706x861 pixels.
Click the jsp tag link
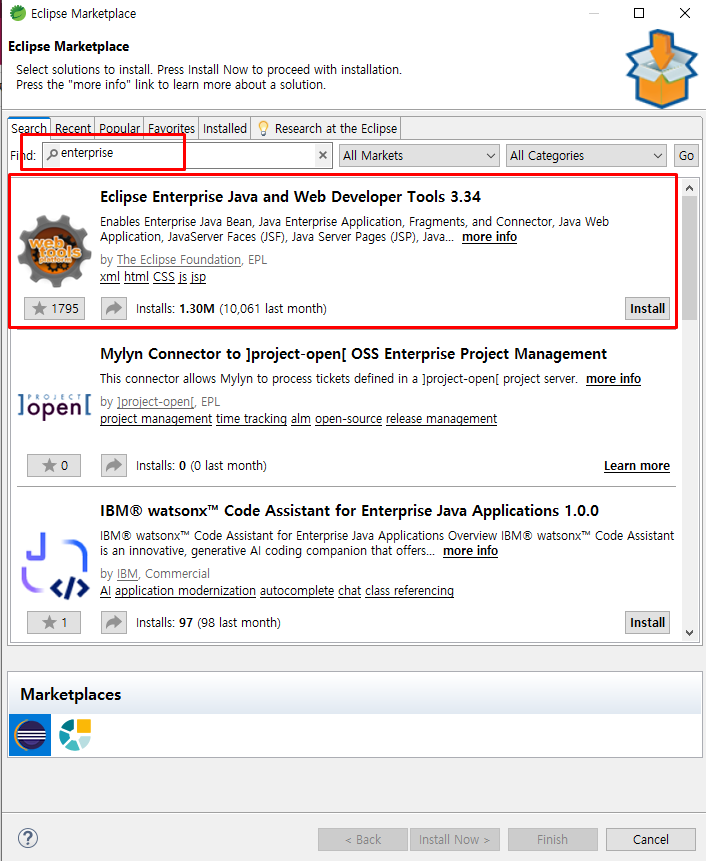(x=198, y=277)
